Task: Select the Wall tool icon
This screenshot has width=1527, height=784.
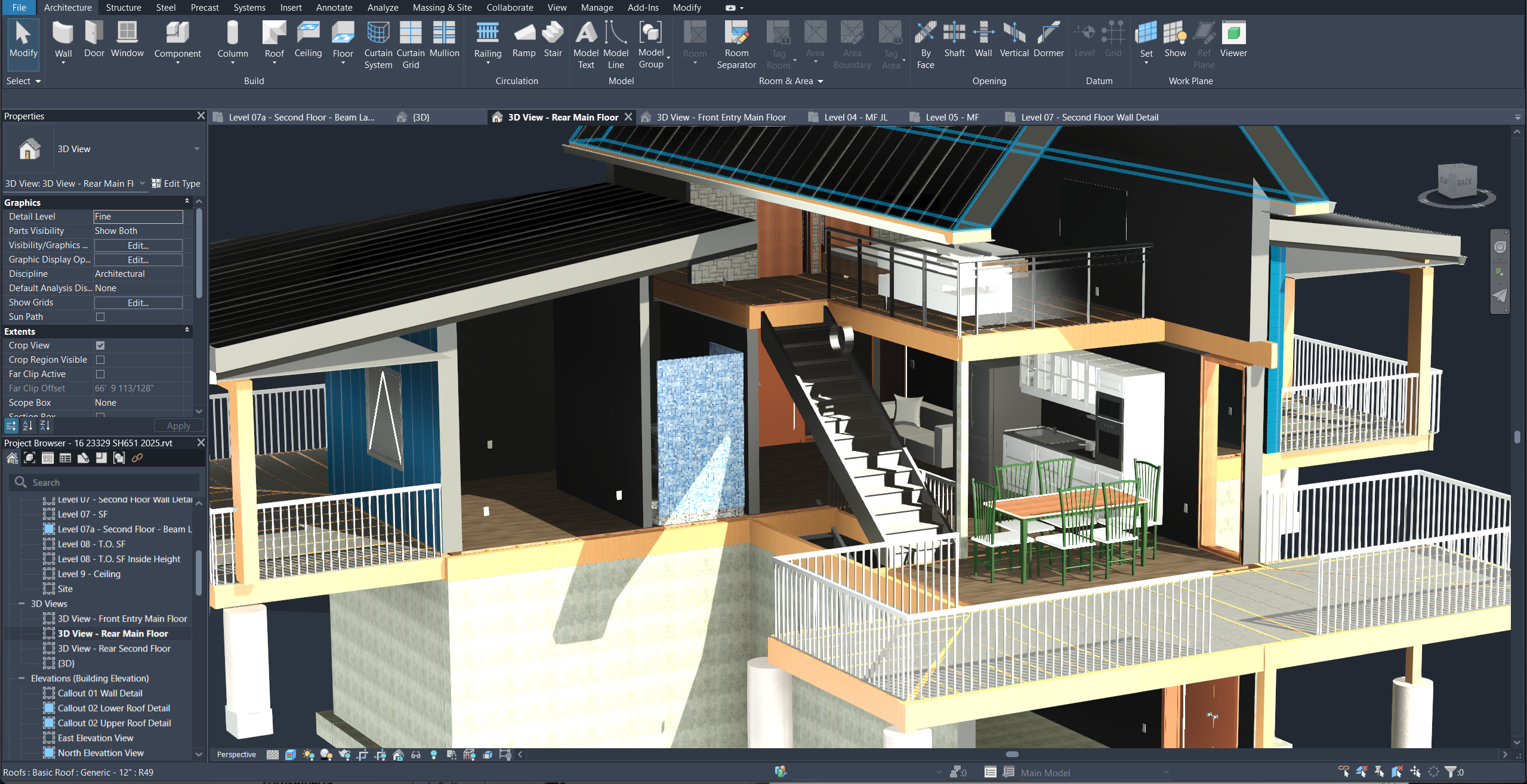Action: [63, 33]
